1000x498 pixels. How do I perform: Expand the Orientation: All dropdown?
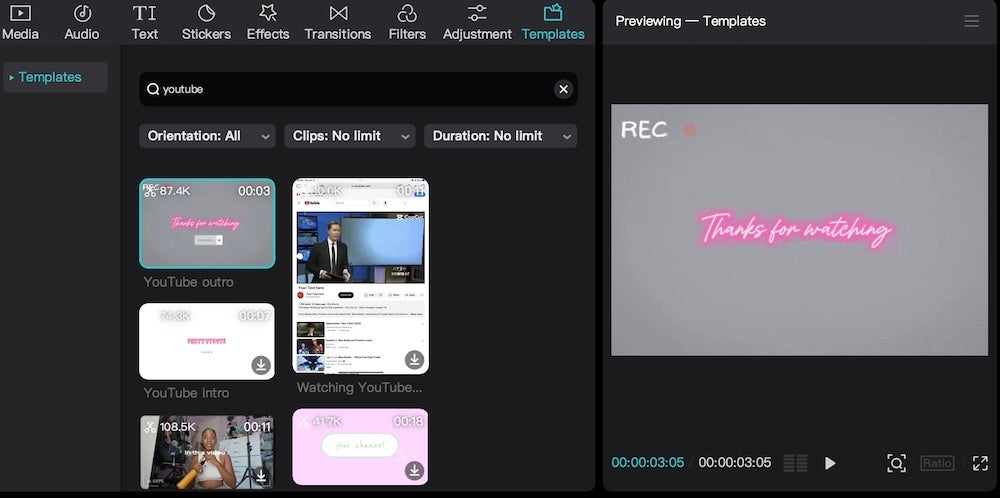pyautogui.click(x=207, y=136)
